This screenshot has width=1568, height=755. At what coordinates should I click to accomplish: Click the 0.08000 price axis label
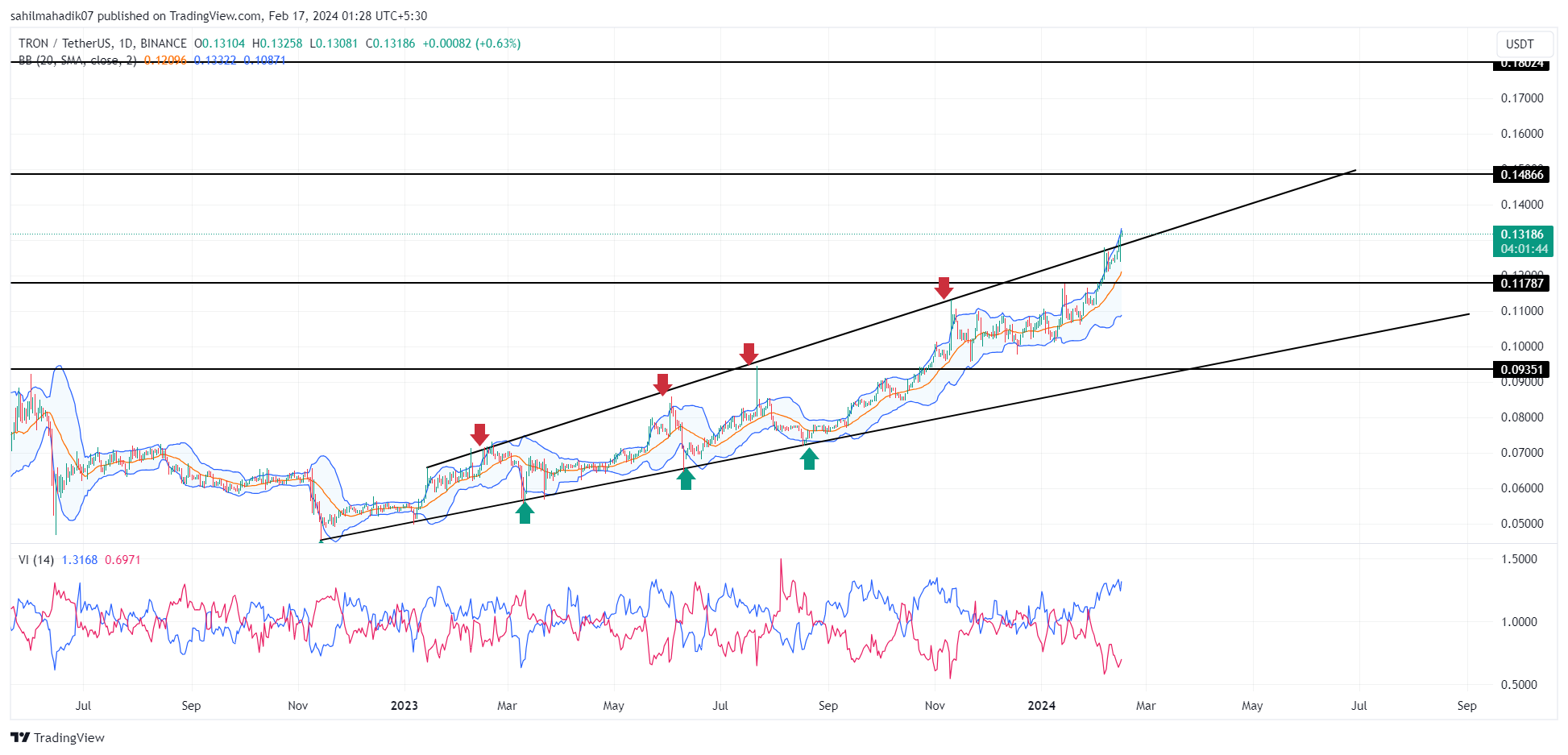(x=1522, y=417)
